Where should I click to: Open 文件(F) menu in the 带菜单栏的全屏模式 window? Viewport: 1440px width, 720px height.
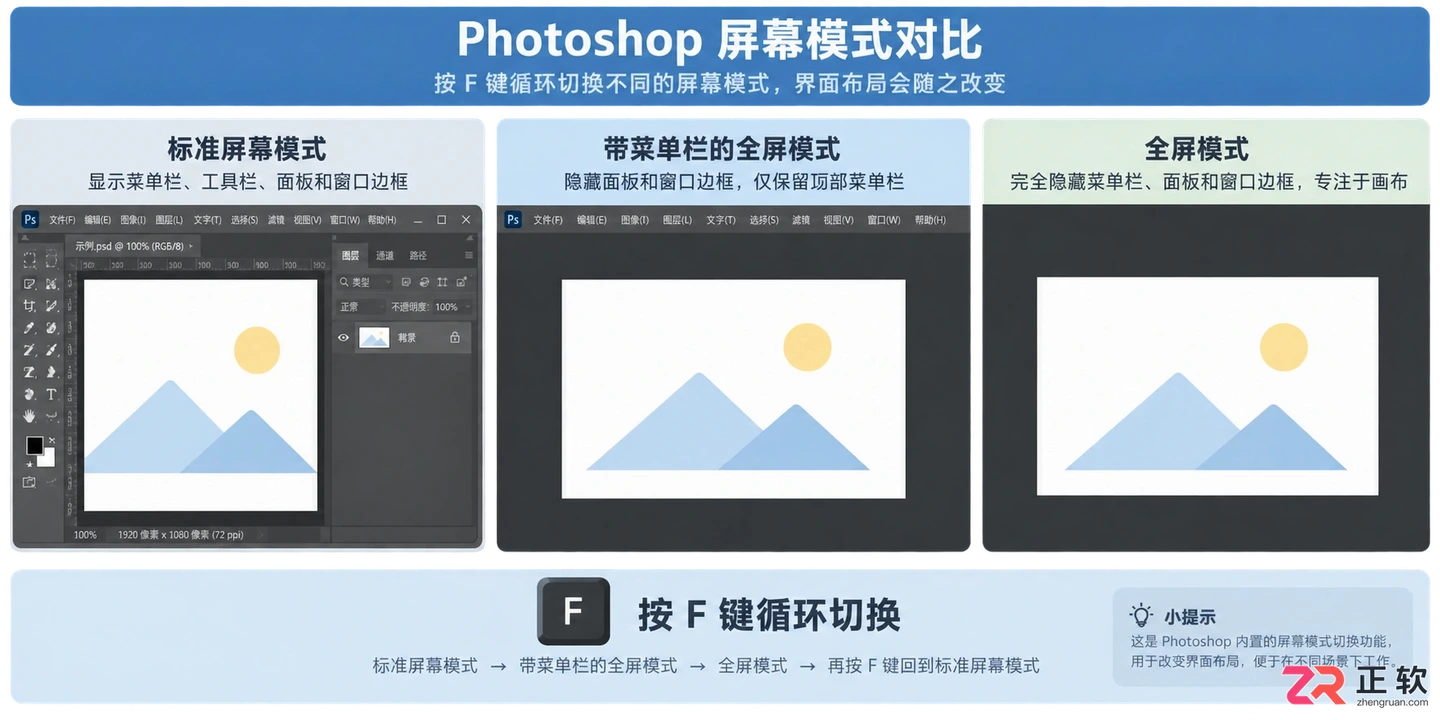[548, 220]
